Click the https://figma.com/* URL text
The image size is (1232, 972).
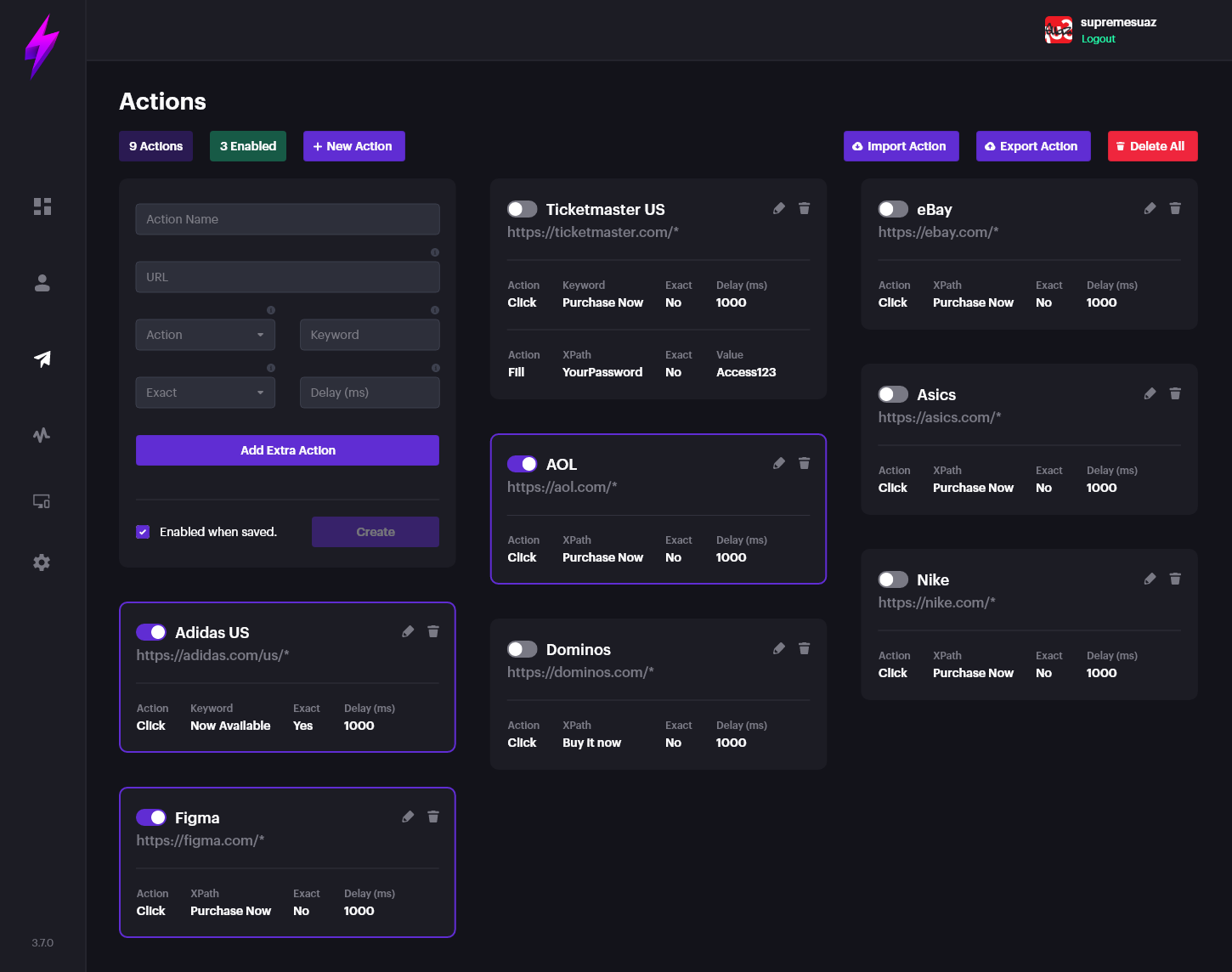(201, 840)
